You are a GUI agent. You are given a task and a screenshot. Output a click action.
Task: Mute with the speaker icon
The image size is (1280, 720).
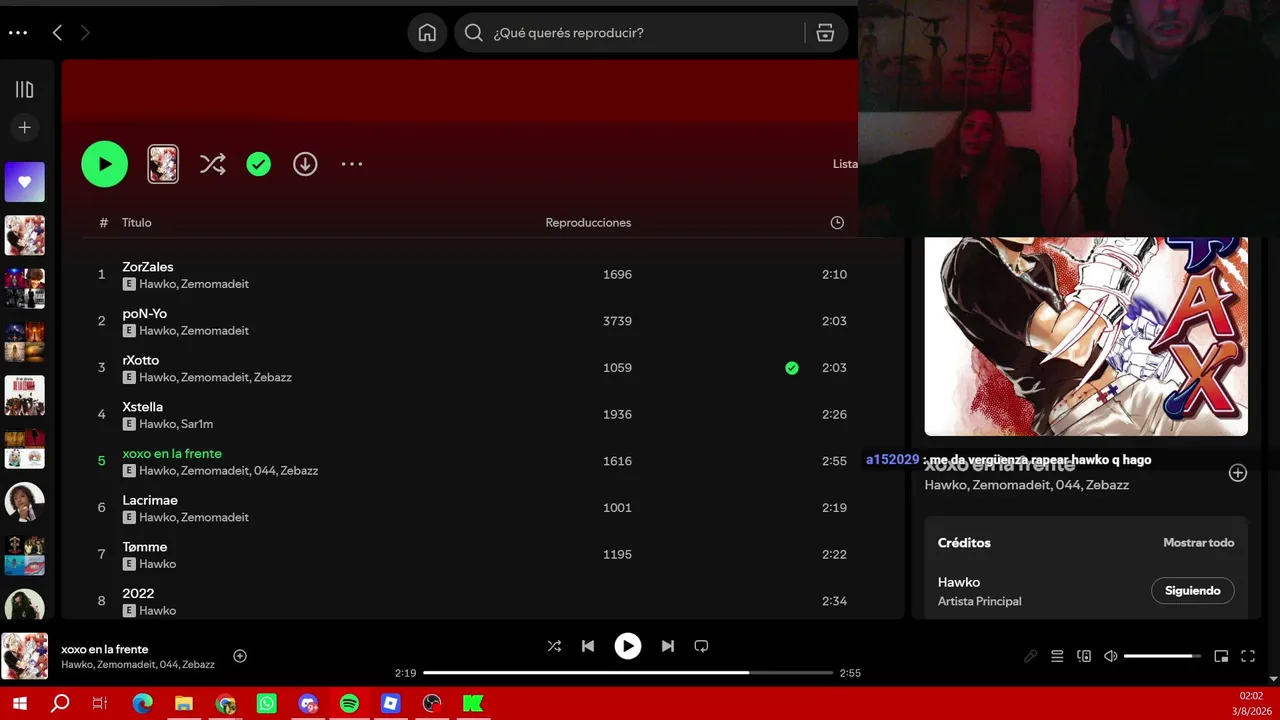tap(1110, 656)
